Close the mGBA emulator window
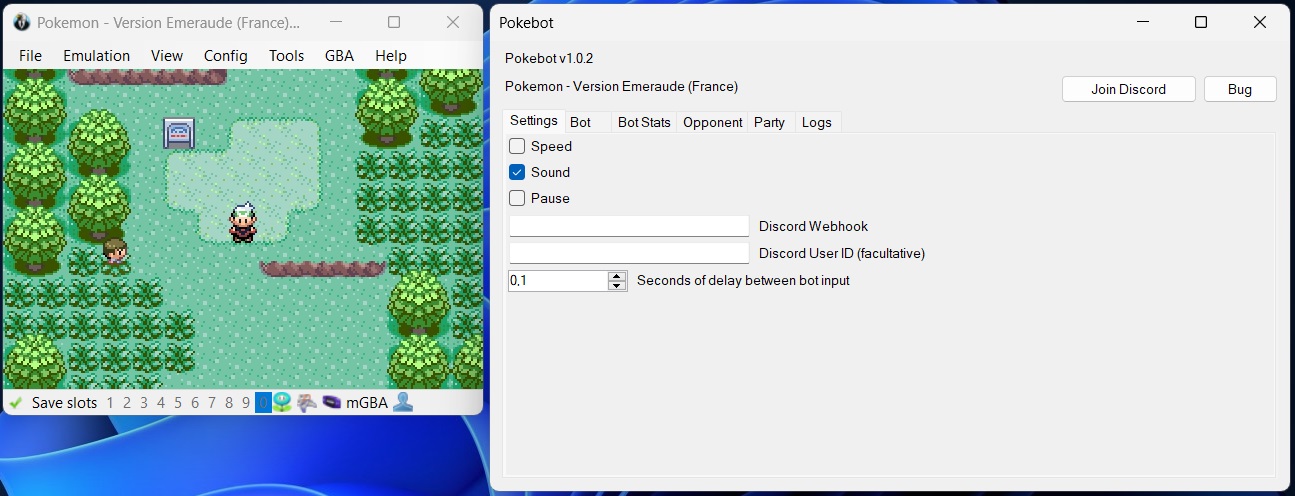 (x=453, y=22)
